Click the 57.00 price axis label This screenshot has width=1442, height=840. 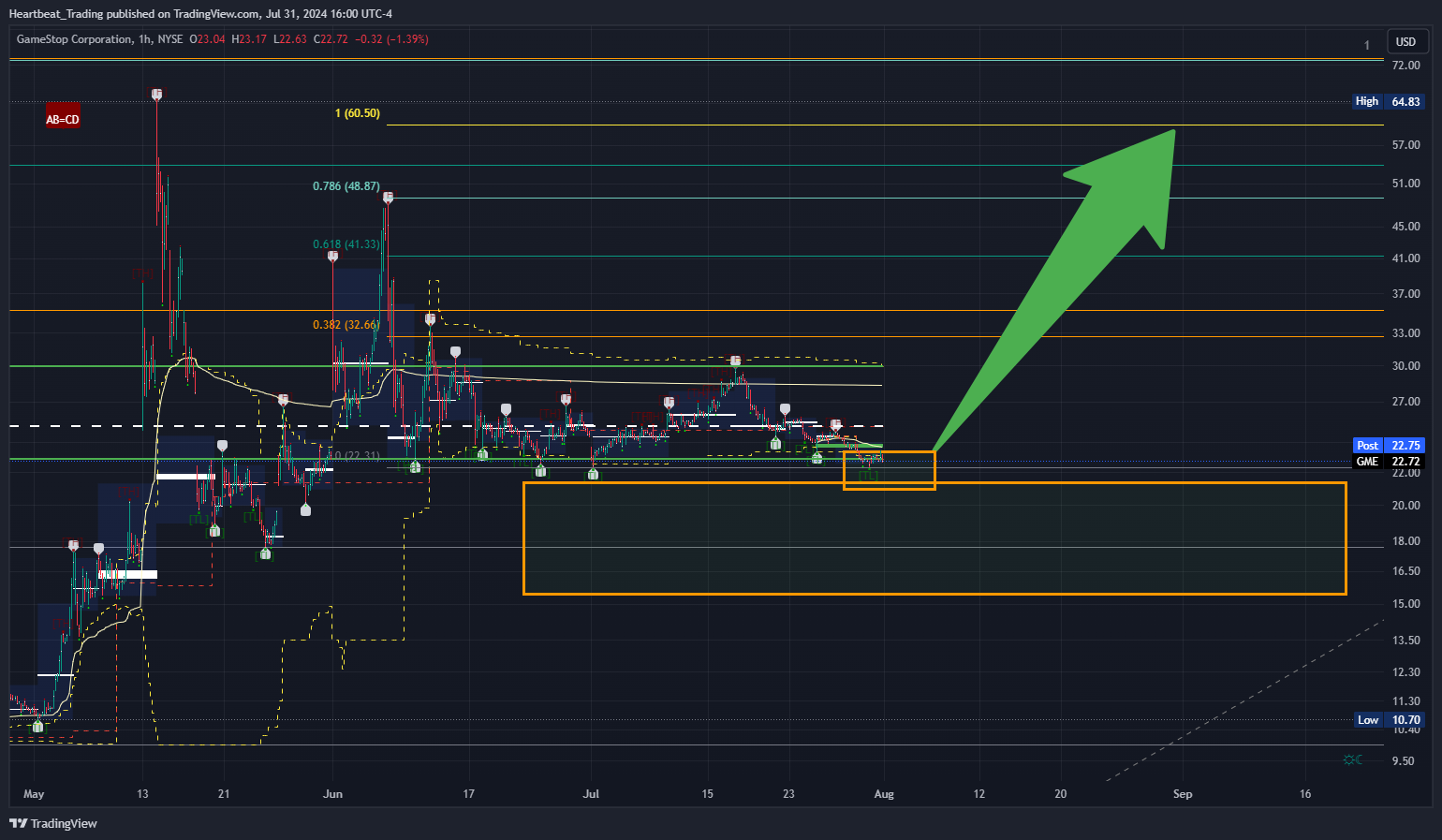[x=1405, y=145]
